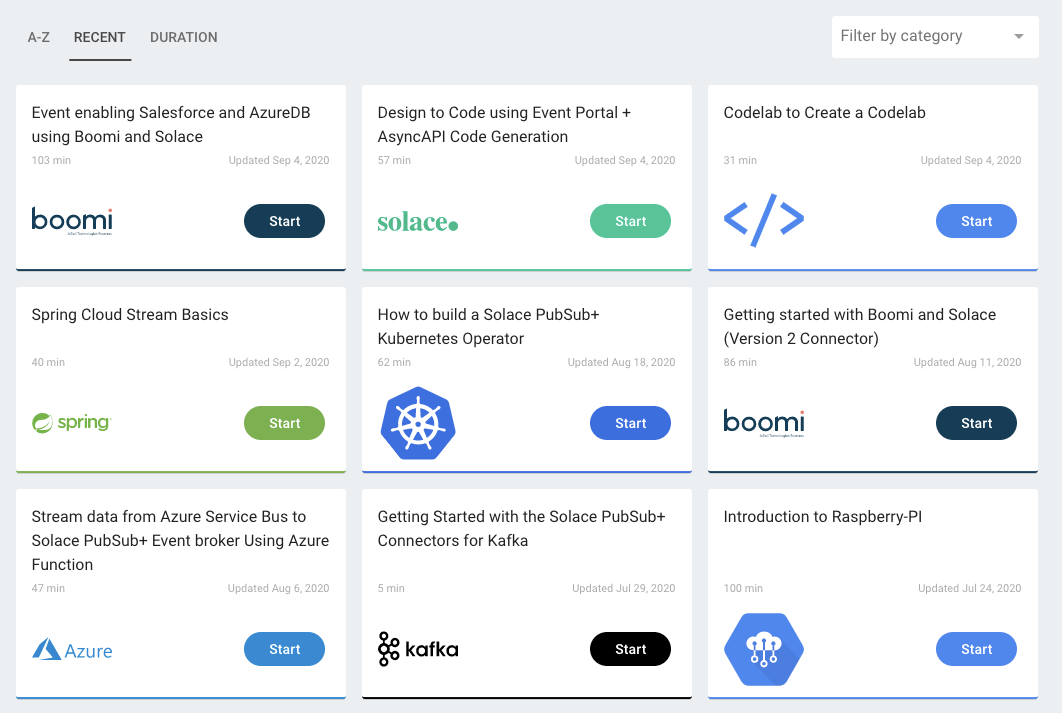Image resolution: width=1062 pixels, height=713 pixels.
Task: Click the Raspberry-PI cloud hexagon icon
Action: [x=763, y=648]
